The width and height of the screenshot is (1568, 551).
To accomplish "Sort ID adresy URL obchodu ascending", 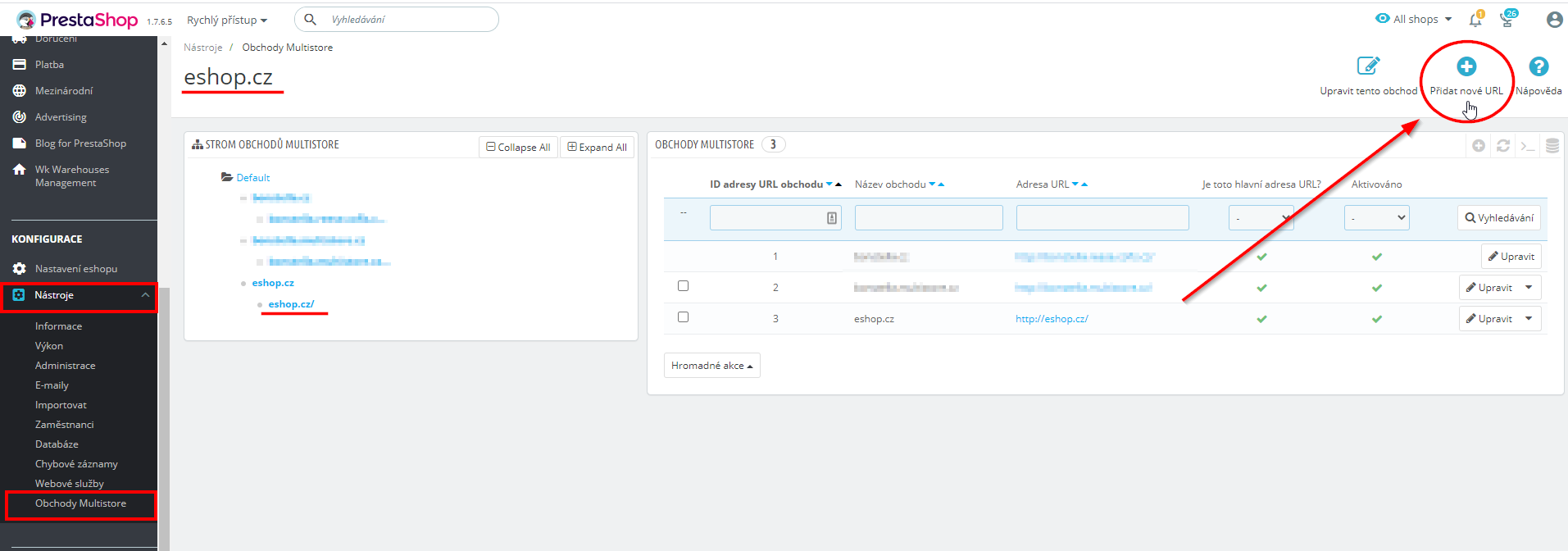I will (839, 184).
